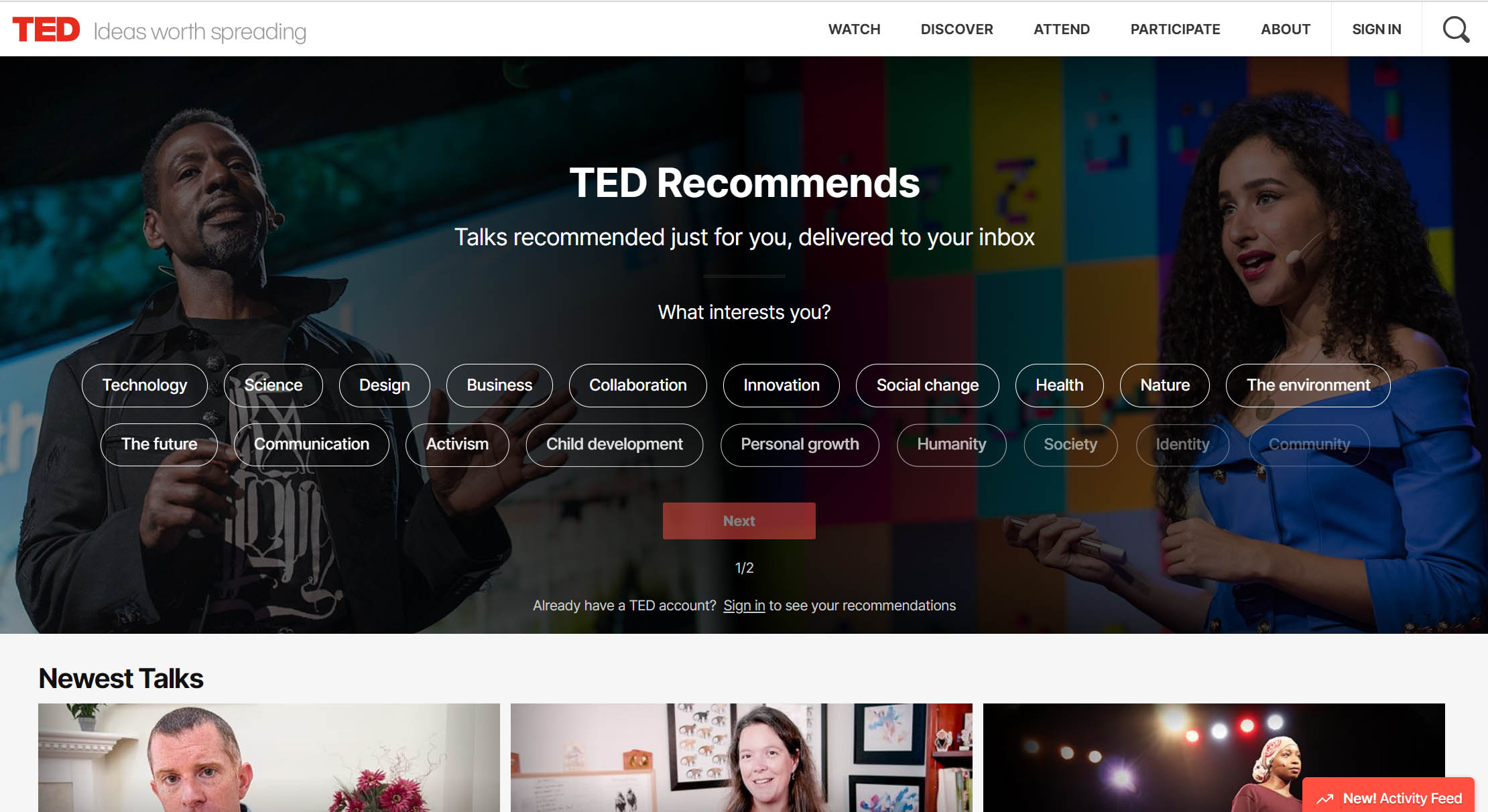Open the first Newest Talks thumbnail
This screenshot has width=1488, height=812.
click(x=269, y=758)
